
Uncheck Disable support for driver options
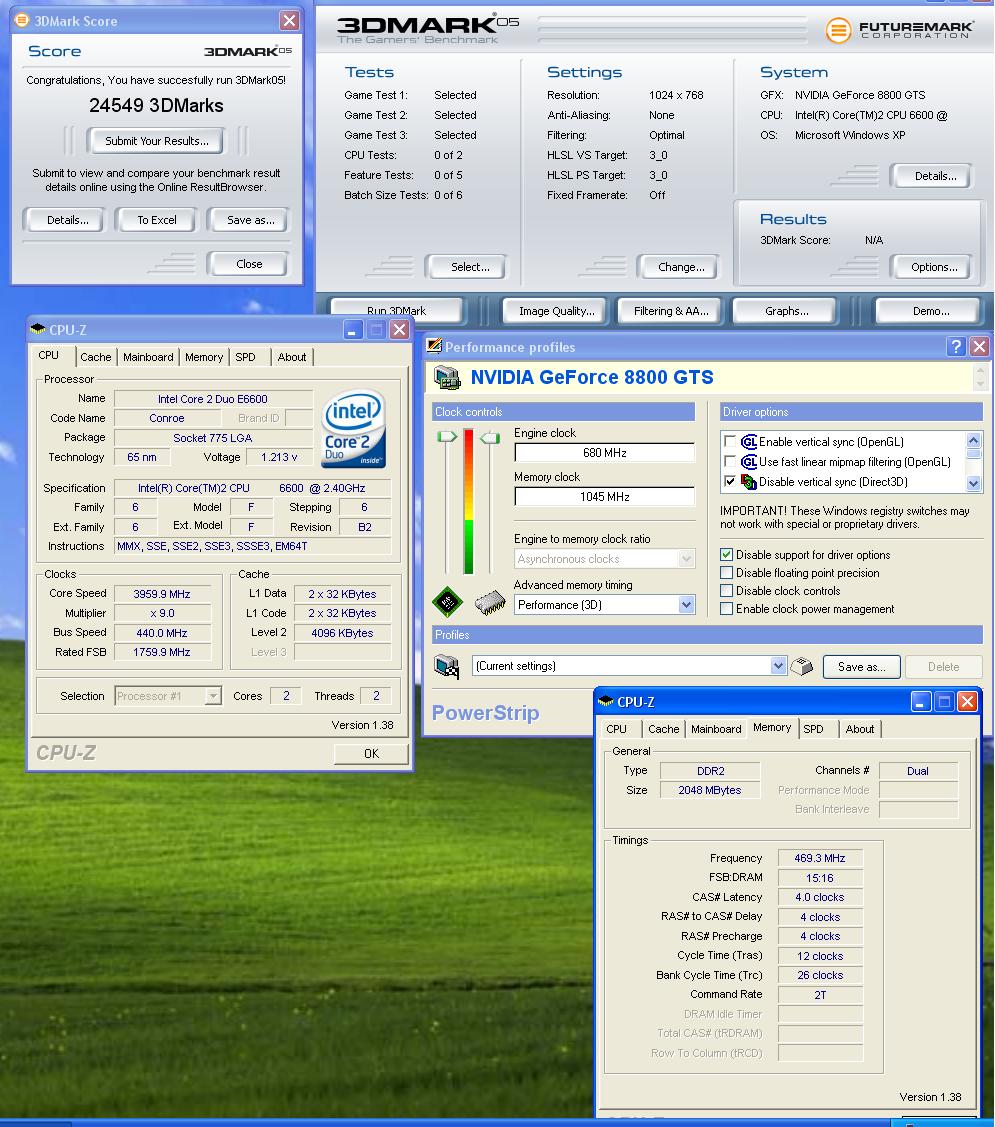tap(726, 555)
